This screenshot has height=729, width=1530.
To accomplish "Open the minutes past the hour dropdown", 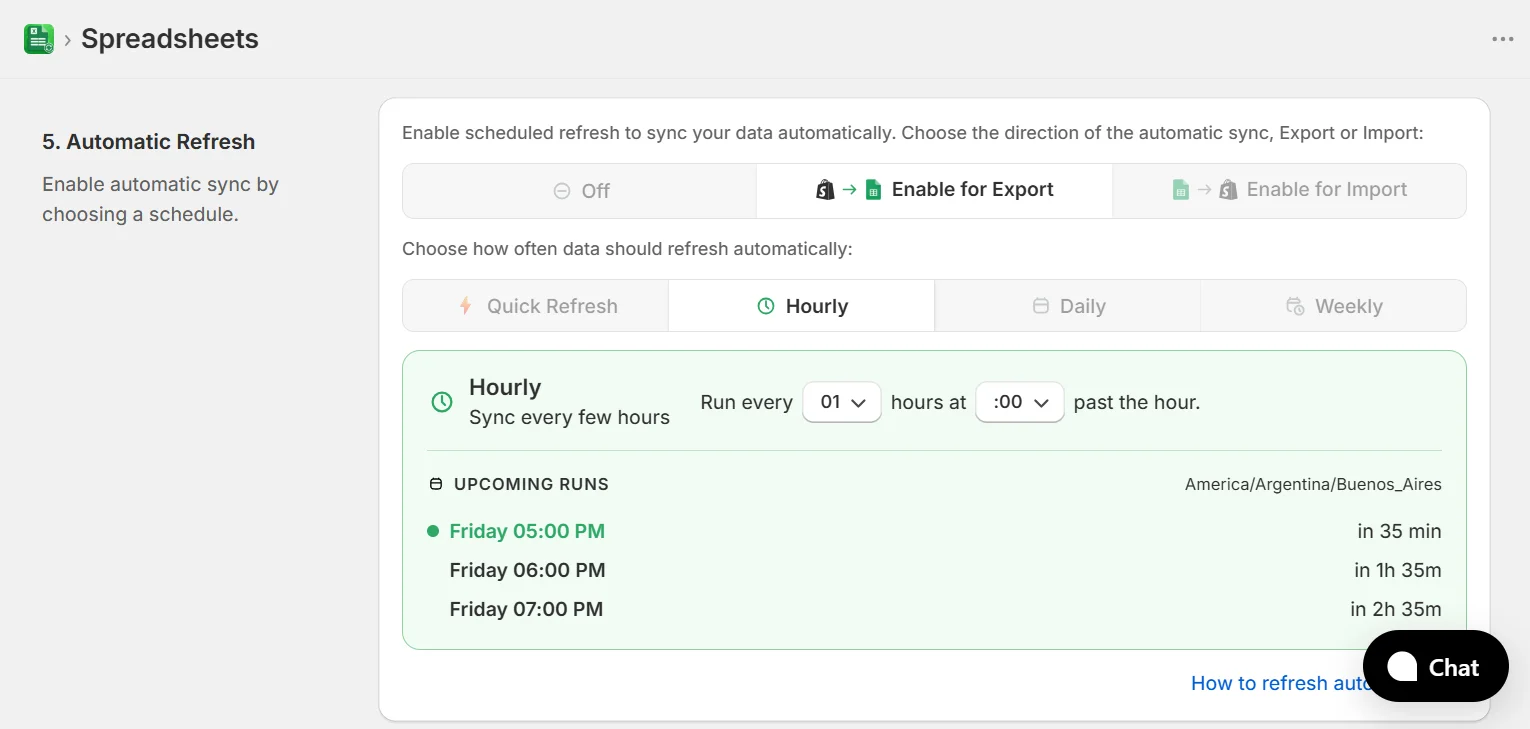I will [1020, 402].
